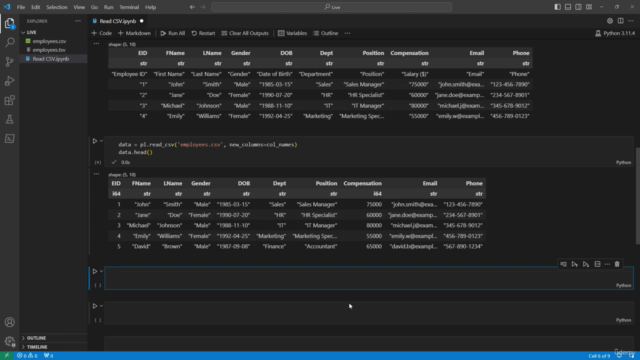Open run options dropdown for read_csv cell
The width and height of the screenshot is (640, 360).
pos(102,141)
